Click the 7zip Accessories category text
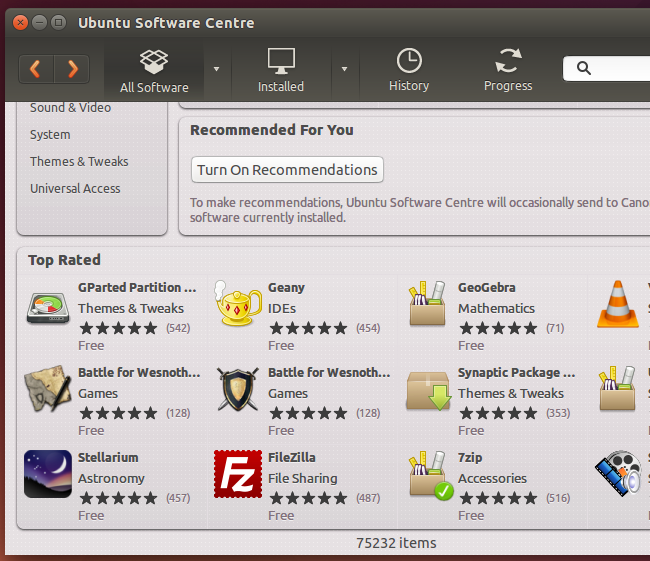 pos(492,478)
